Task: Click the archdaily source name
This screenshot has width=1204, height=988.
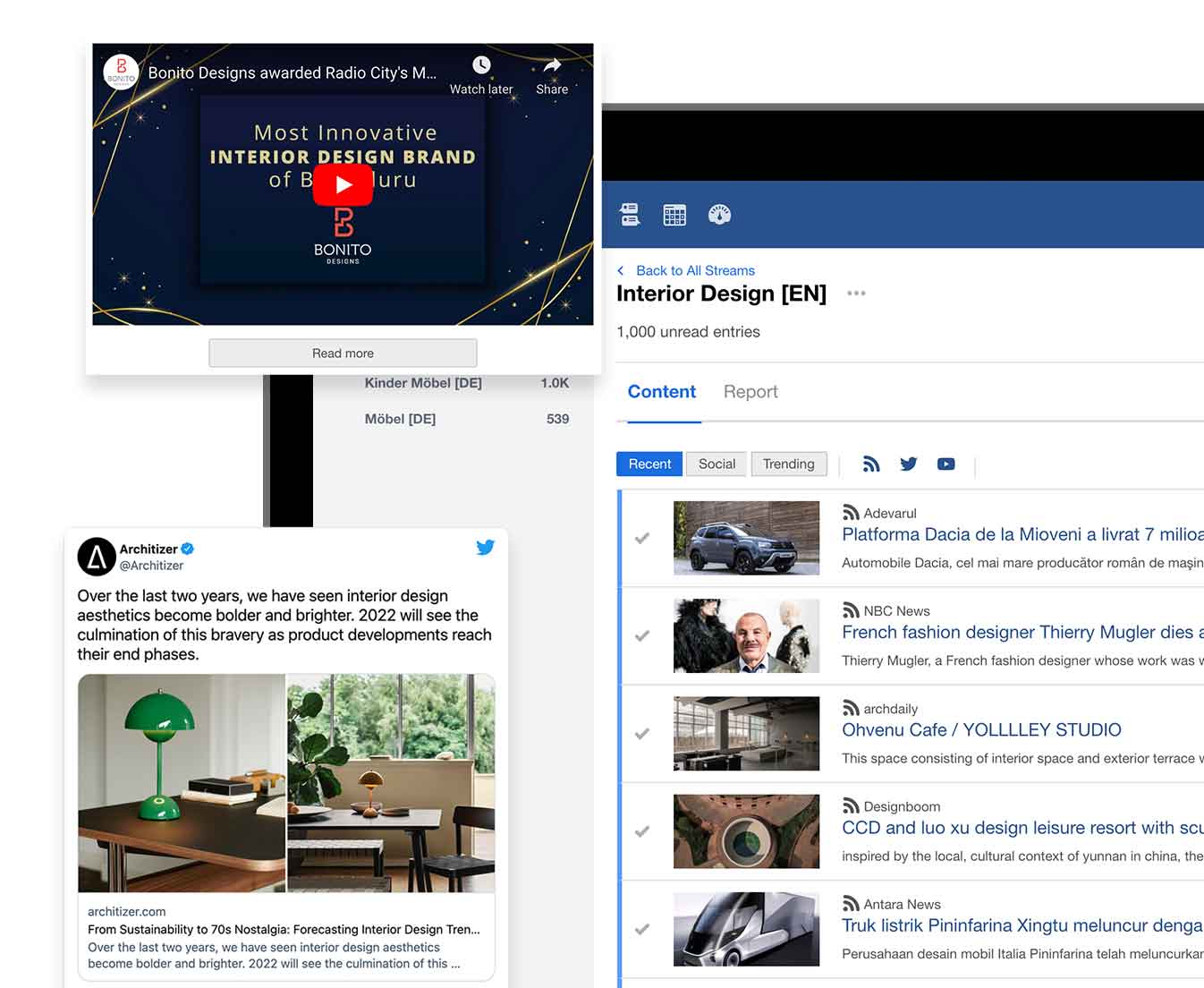Action: click(x=891, y=709)
